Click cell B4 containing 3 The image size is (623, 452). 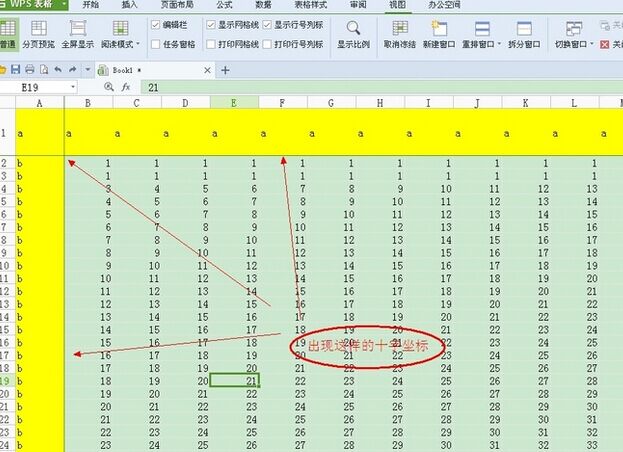click(x=88, y=189)
